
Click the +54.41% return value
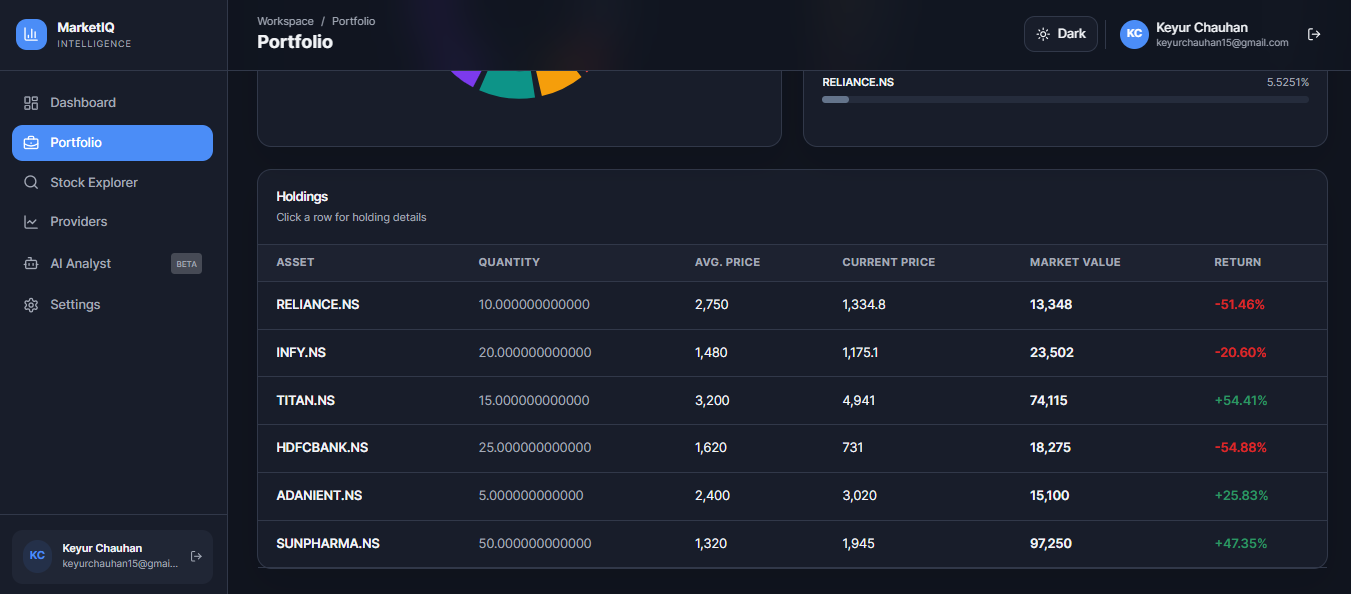pos(1241,401)
